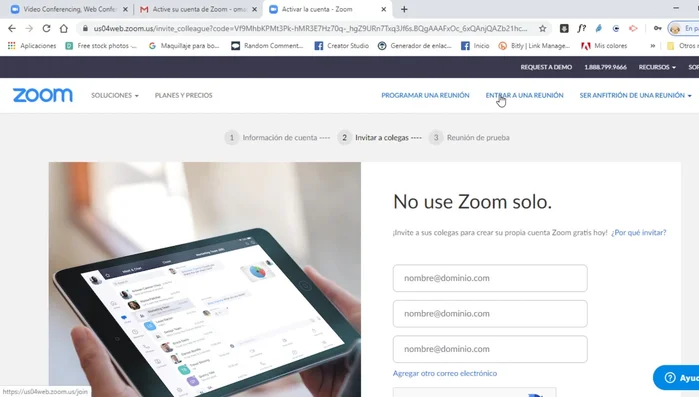Select the Activar la cuenta - Zoom tab
This screenshot has width=699, height=397.
[328, 9]
